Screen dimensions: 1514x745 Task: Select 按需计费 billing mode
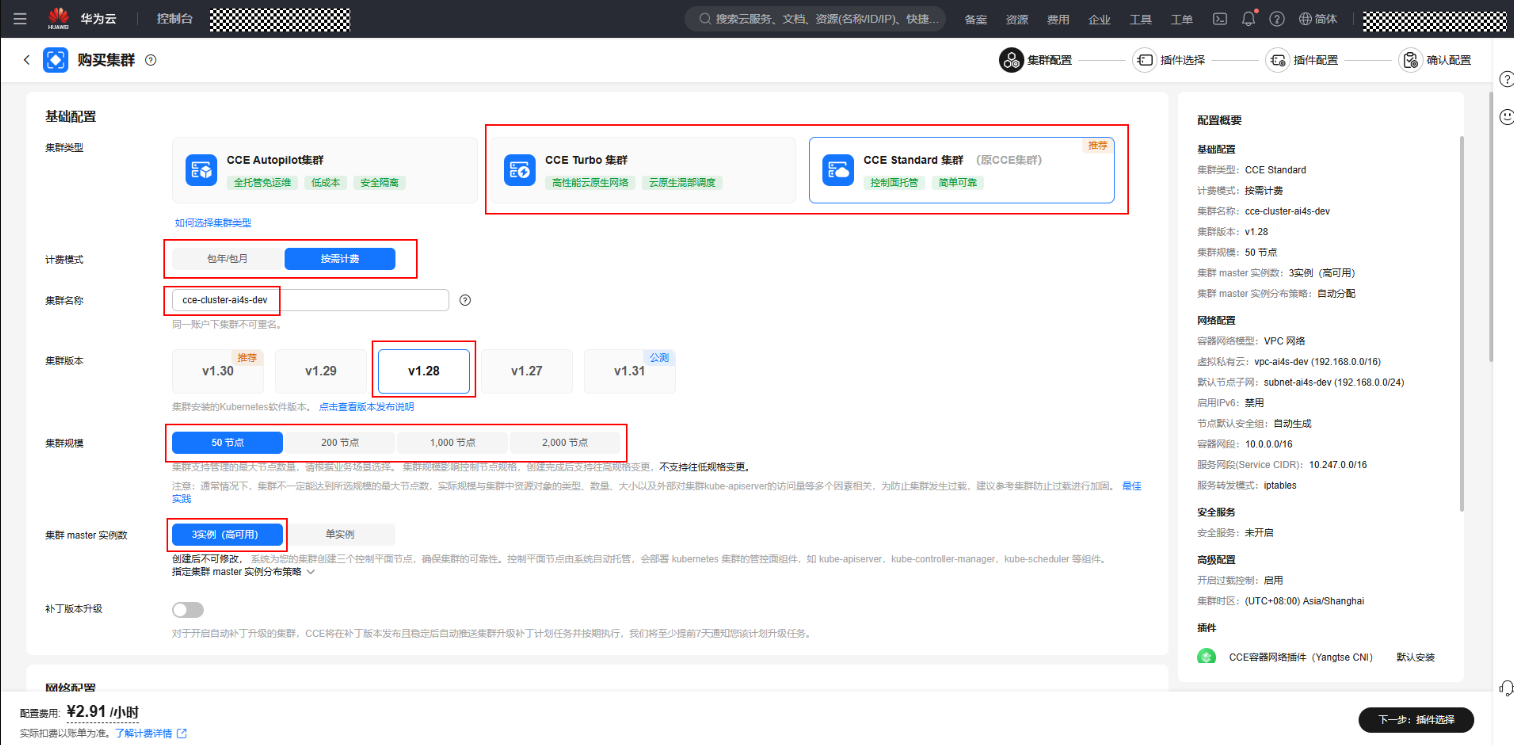click(340, 259)
